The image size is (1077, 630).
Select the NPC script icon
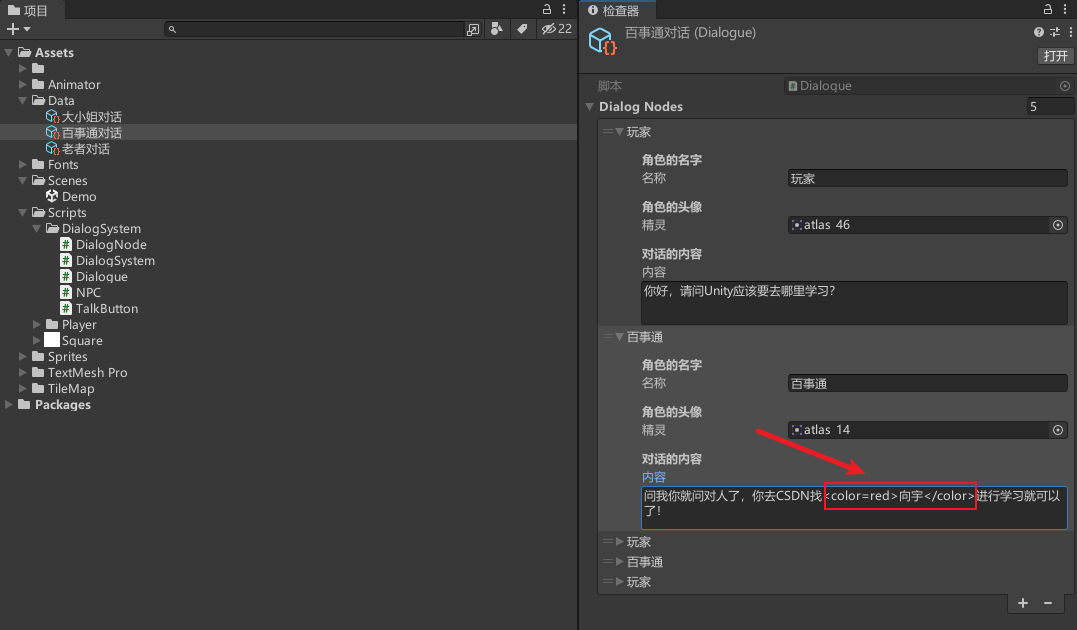(66, 292)
